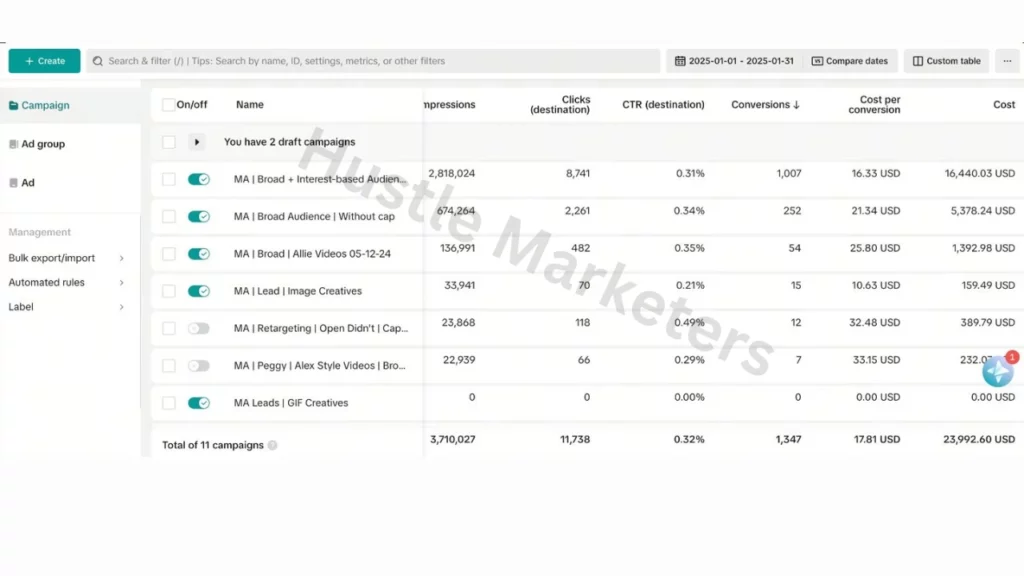Click the Conversions column sort arrow
This screenshot has height=576, width=1024.
click(796, 105)
